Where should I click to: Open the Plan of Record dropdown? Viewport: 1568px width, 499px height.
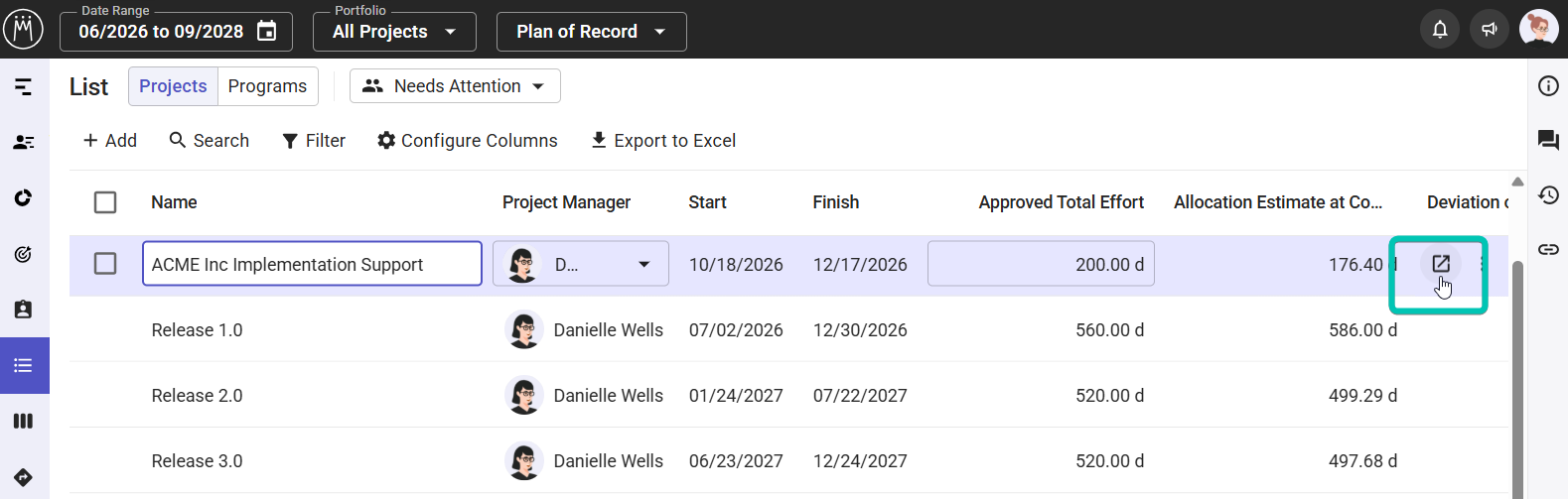coord(591,32)
